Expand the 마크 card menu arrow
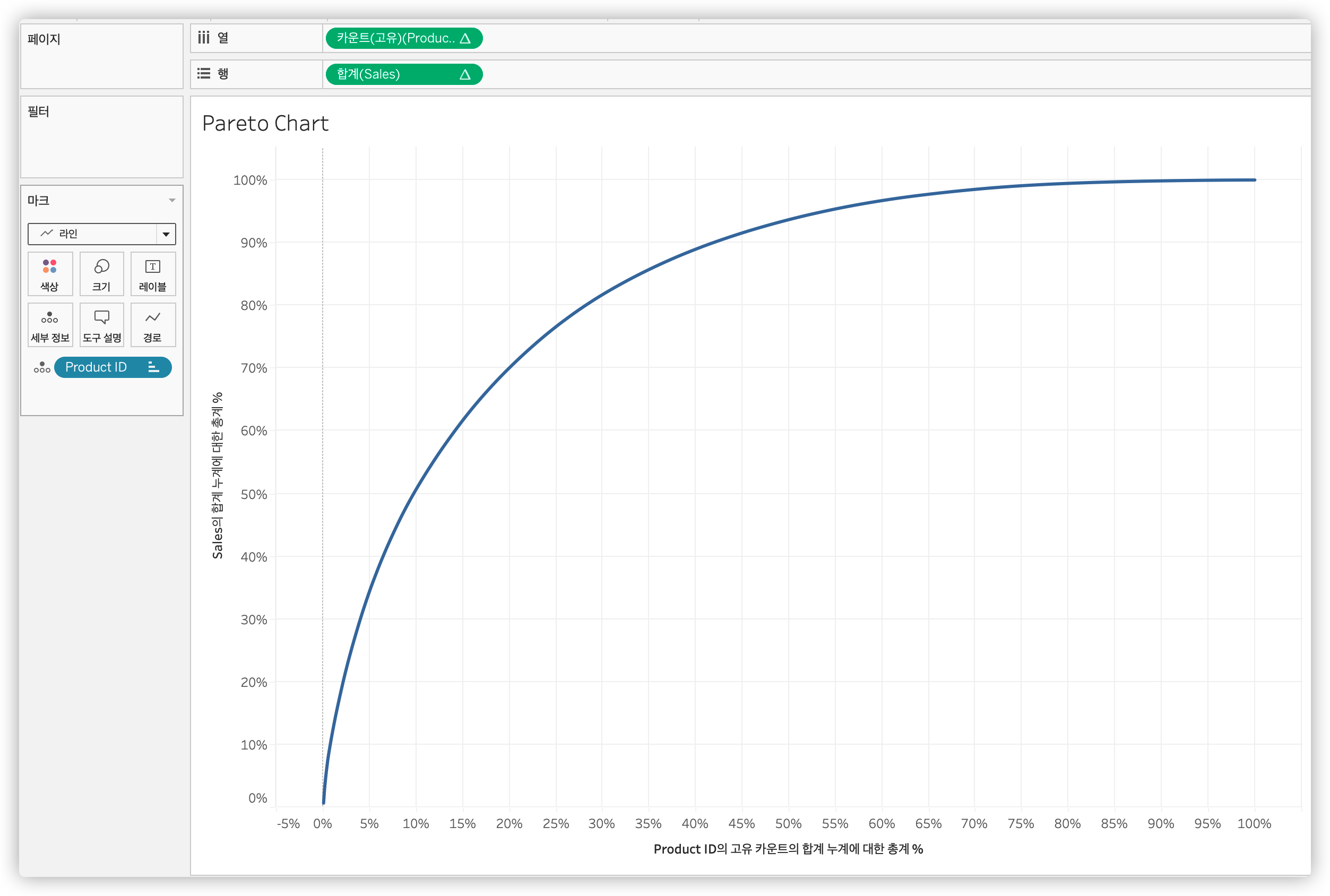 [x=172, y=201]
